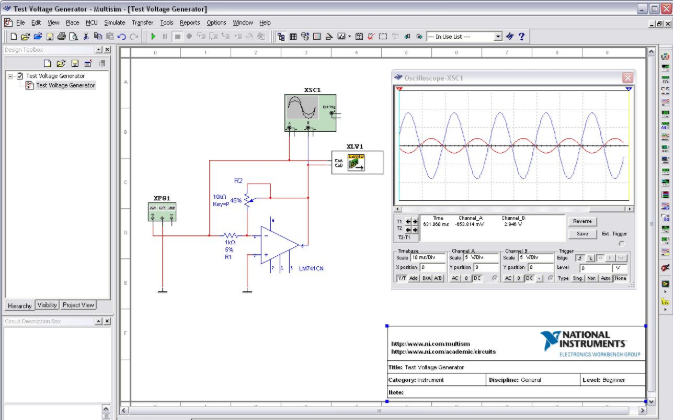This screenshot has width=673, height=420.
Task: Open the File menu
Action: (x=21, y=23)
